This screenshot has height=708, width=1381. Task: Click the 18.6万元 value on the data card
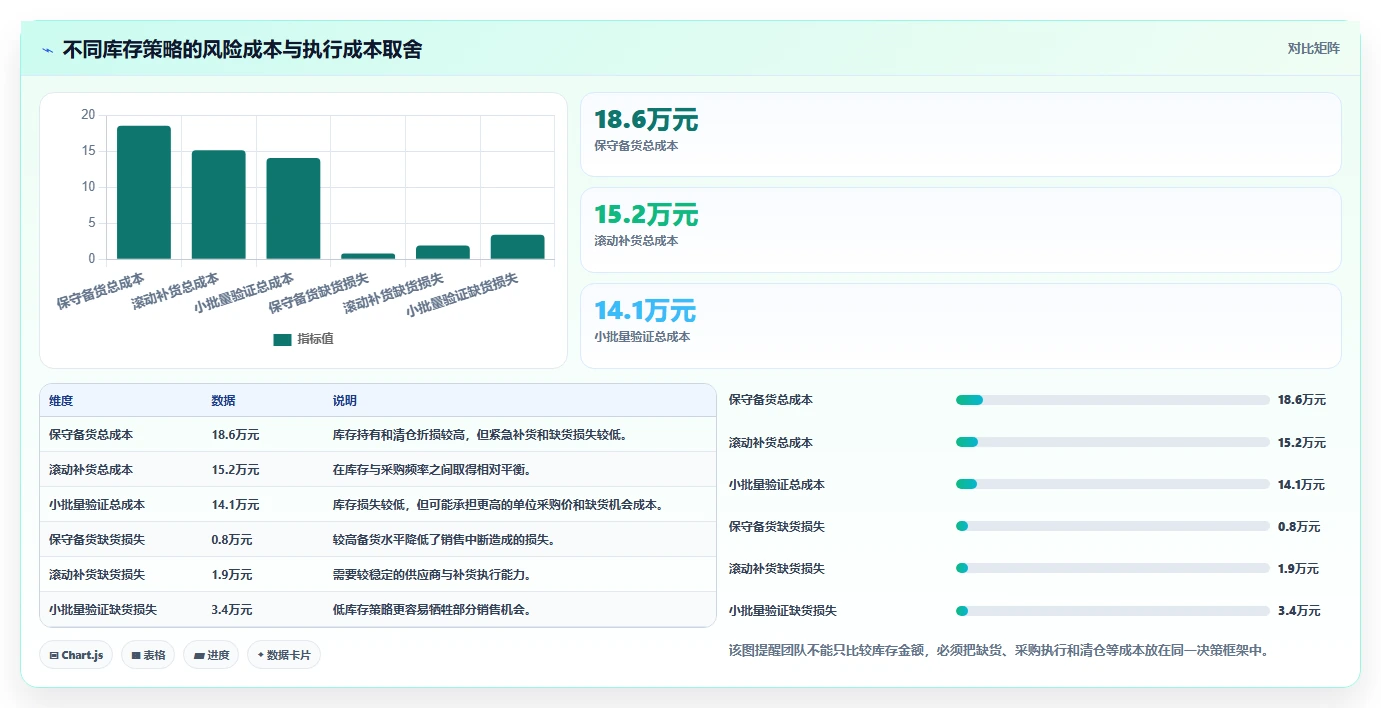pos(646,121)
